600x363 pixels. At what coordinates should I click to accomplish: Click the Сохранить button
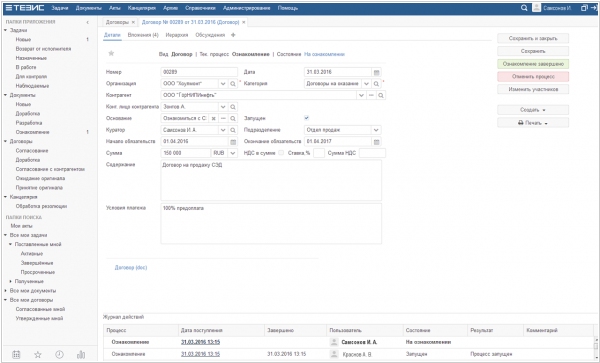pyautogui.click(x=533, y=51)
